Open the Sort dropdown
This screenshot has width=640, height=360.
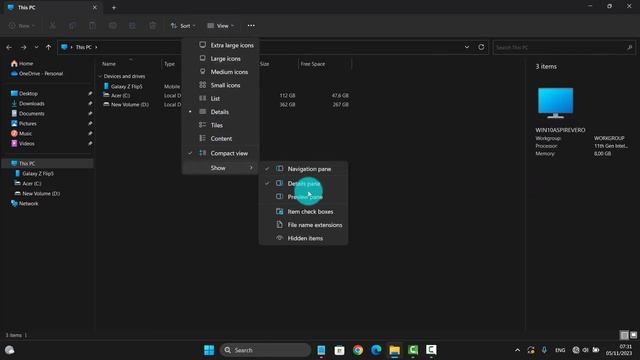pyautogui.click(x=183, y=26)
